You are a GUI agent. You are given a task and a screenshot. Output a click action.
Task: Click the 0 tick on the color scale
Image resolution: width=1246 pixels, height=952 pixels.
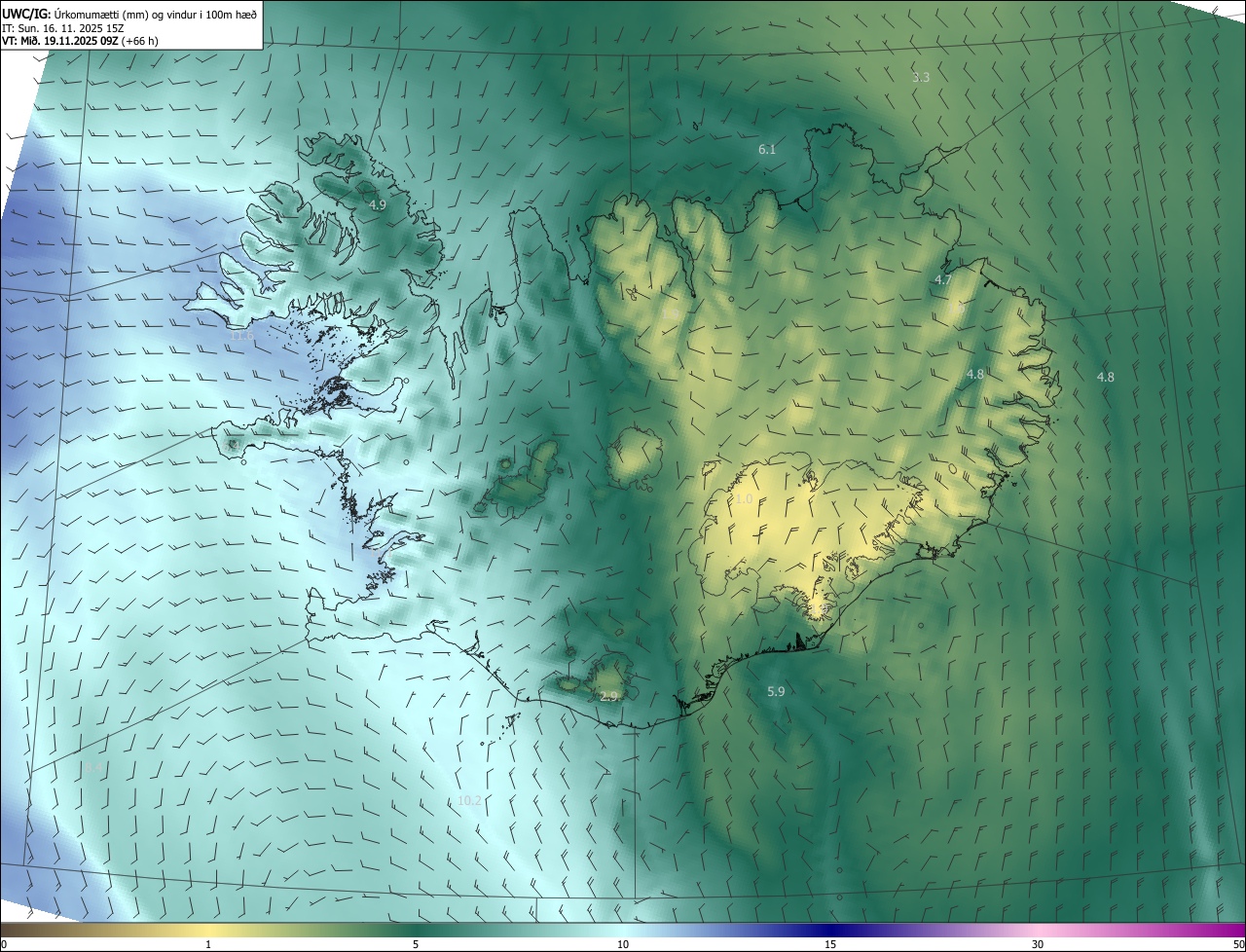click(4, 944)
